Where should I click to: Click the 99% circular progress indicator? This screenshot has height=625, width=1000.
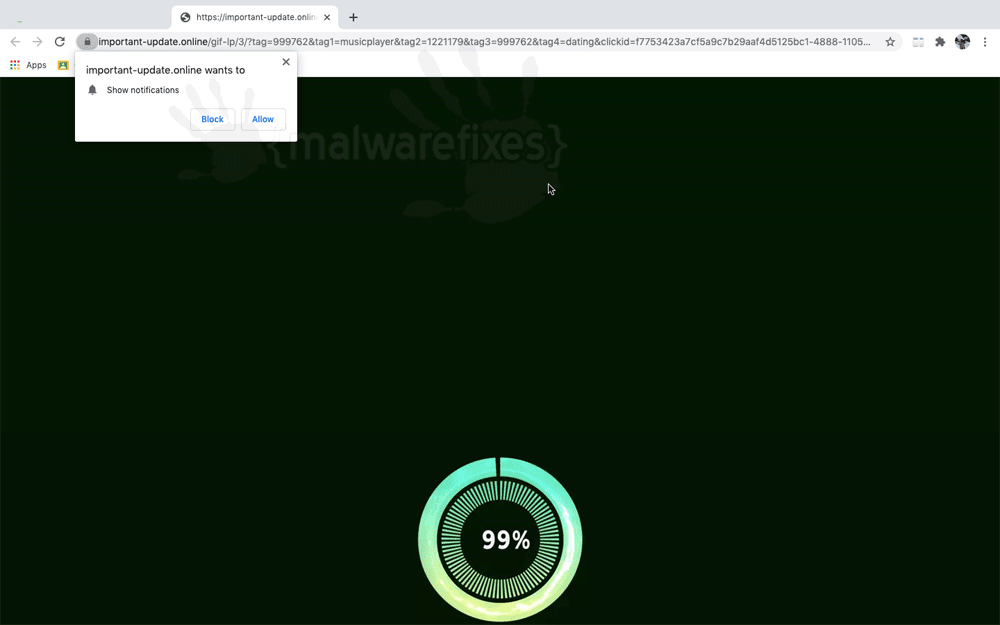click(500, 540)
